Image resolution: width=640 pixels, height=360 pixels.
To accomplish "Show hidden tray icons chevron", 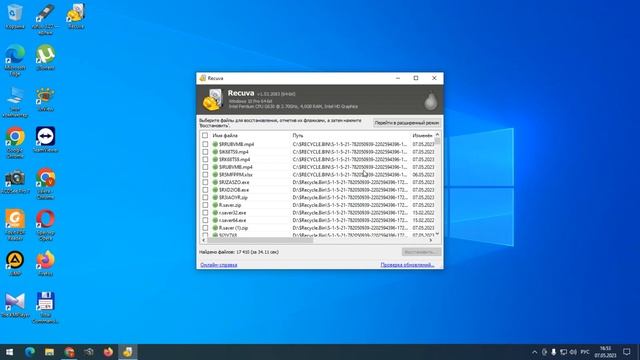I will tap(534, 352).
